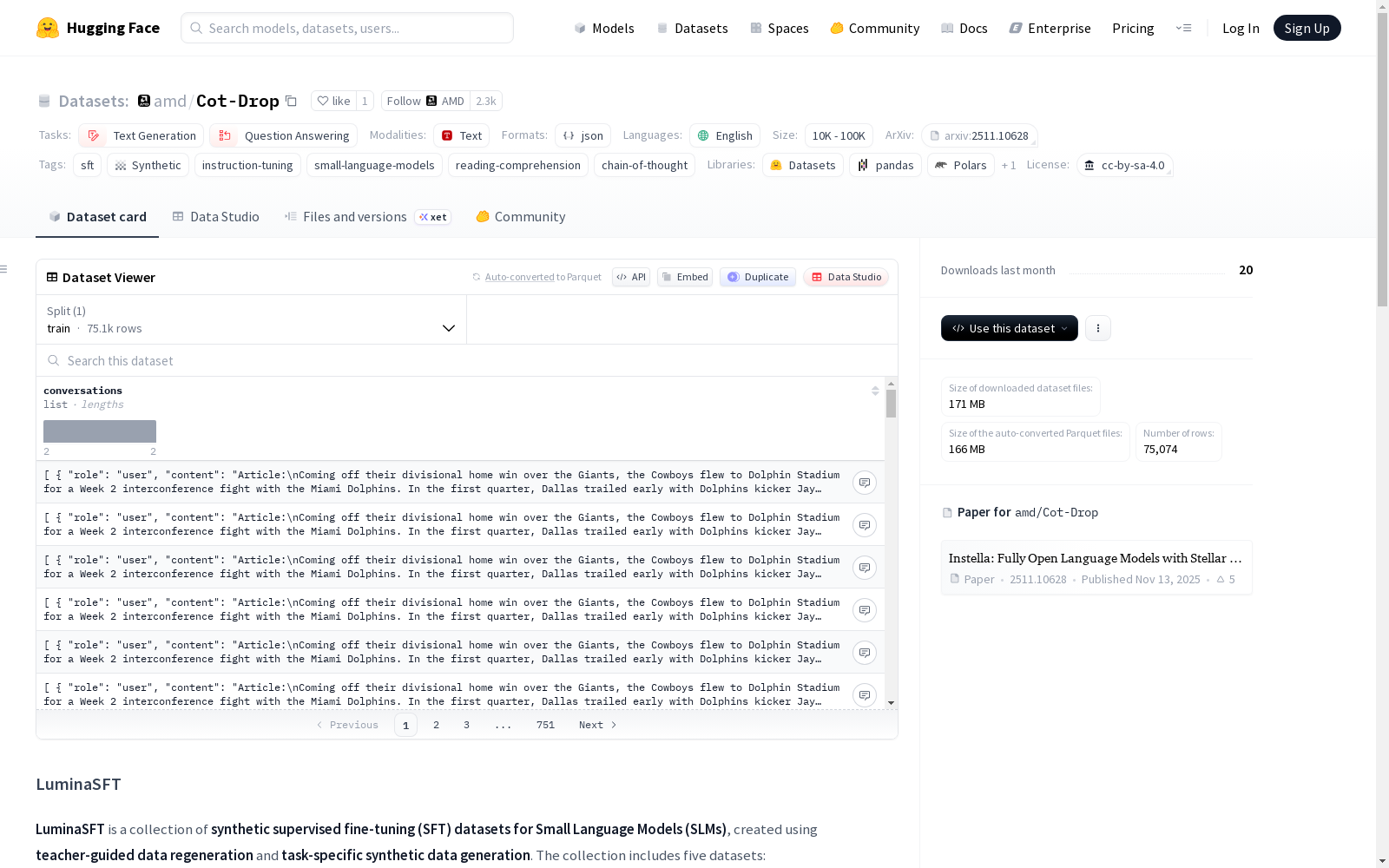The height and width of the screenshot is (868, 1389).
Task: Open Datasets in the top navigation
Action: click(692, 28)
